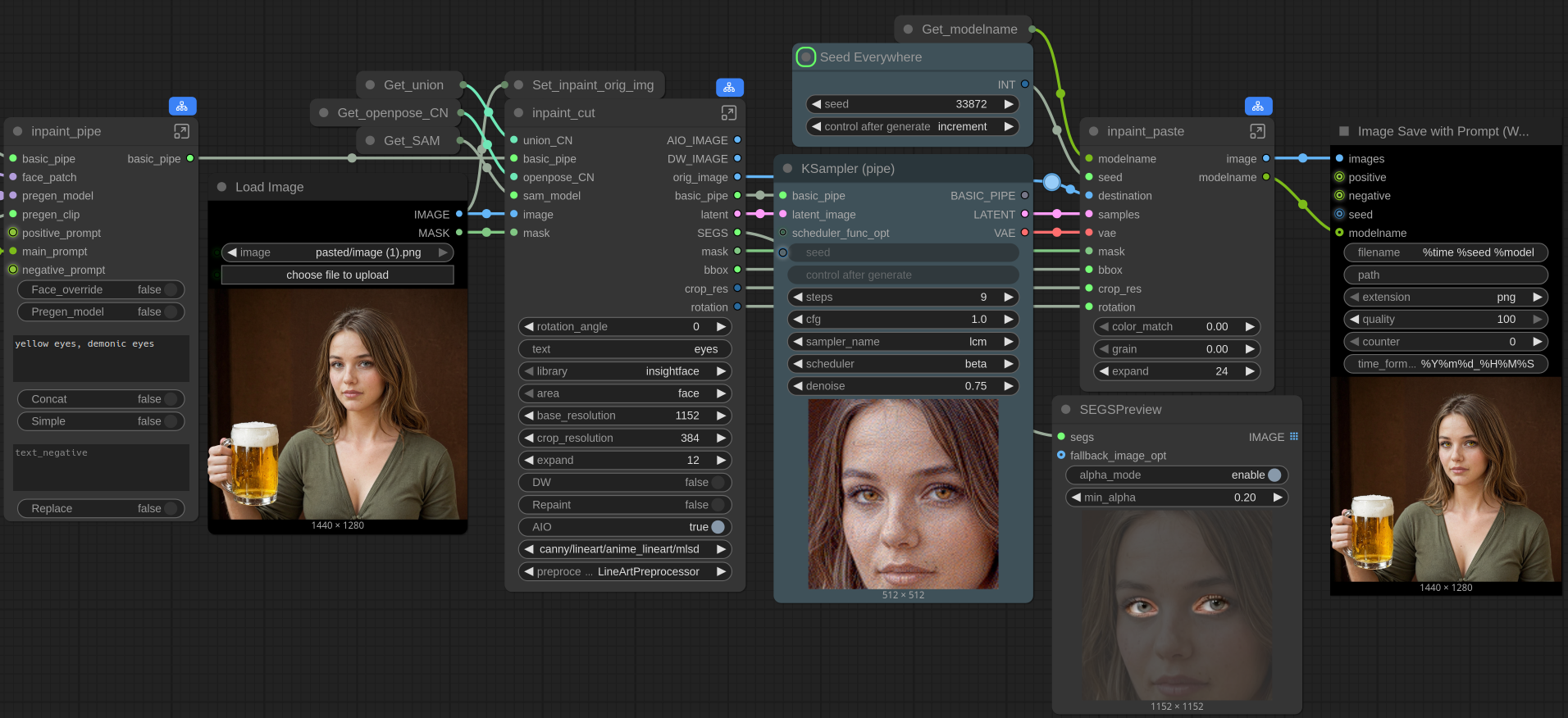
Task: Open the sampler_name dropdown showing lcm
Action: pyautogui.click(x=902, y=342)
